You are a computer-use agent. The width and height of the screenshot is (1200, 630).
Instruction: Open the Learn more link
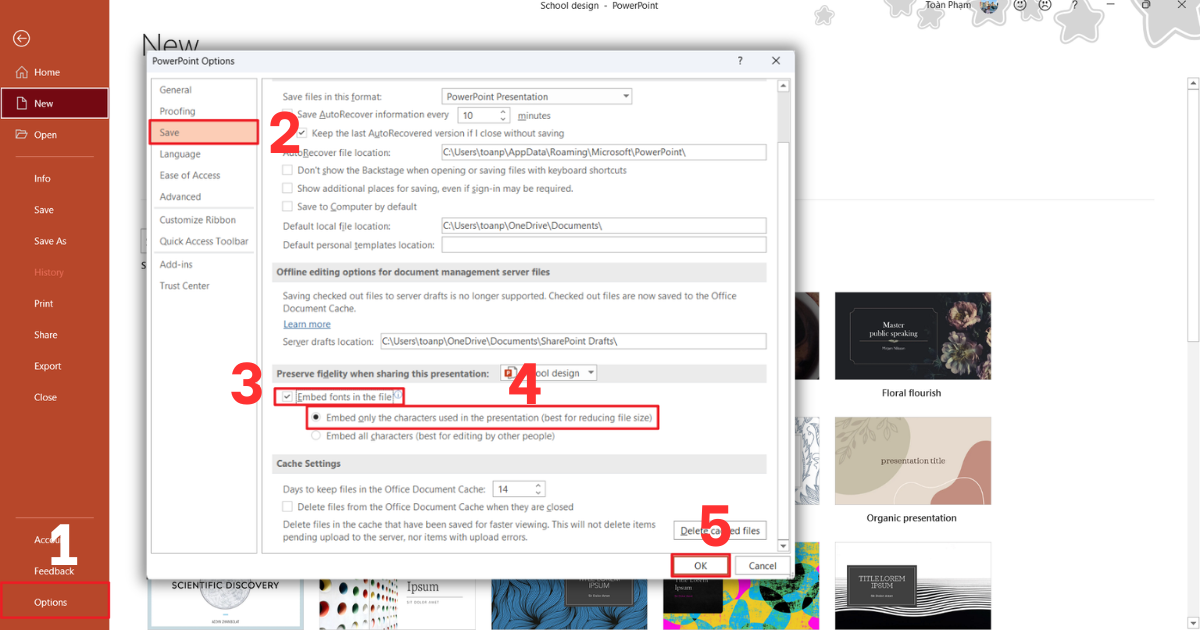coord(307,324)
